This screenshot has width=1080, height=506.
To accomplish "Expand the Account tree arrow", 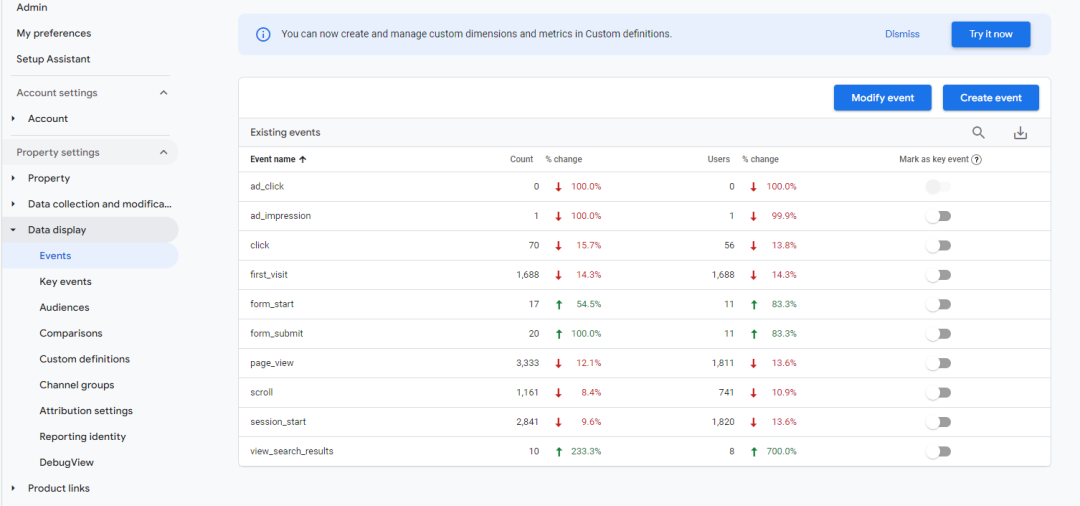I will [x=13, y=118].
